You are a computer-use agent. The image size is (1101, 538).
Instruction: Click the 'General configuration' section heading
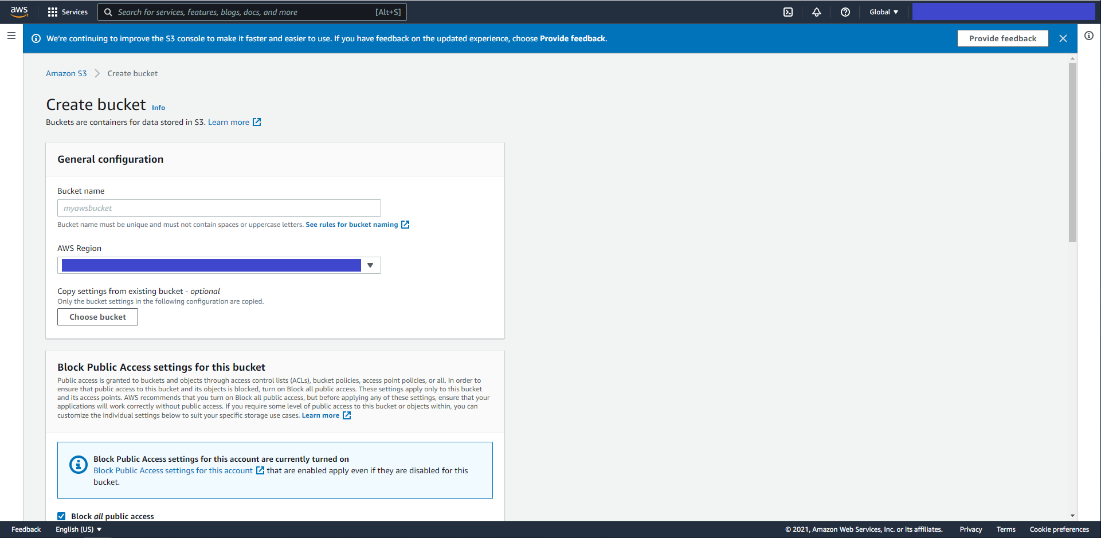pyautogui.click(x=110, y=159)
